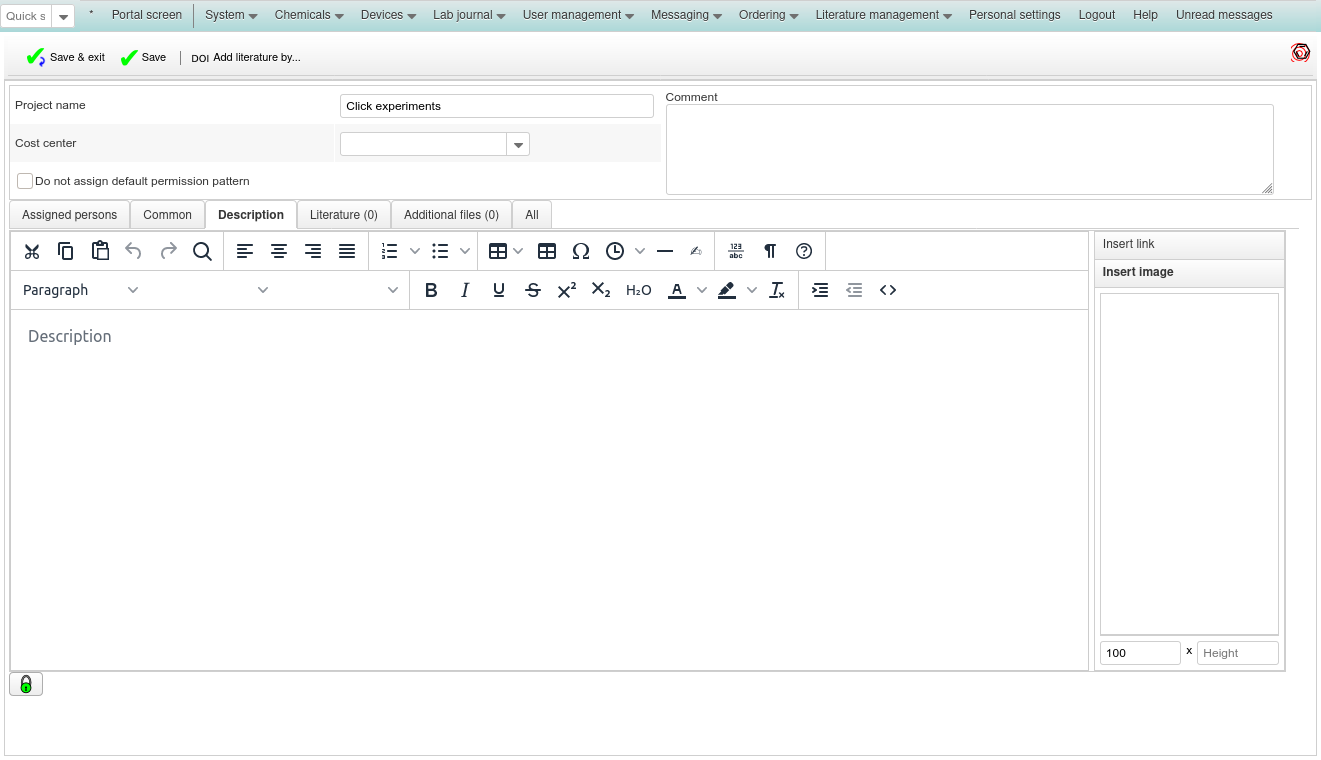Show invisible characters with the pilcrow icon

point(770,251)
